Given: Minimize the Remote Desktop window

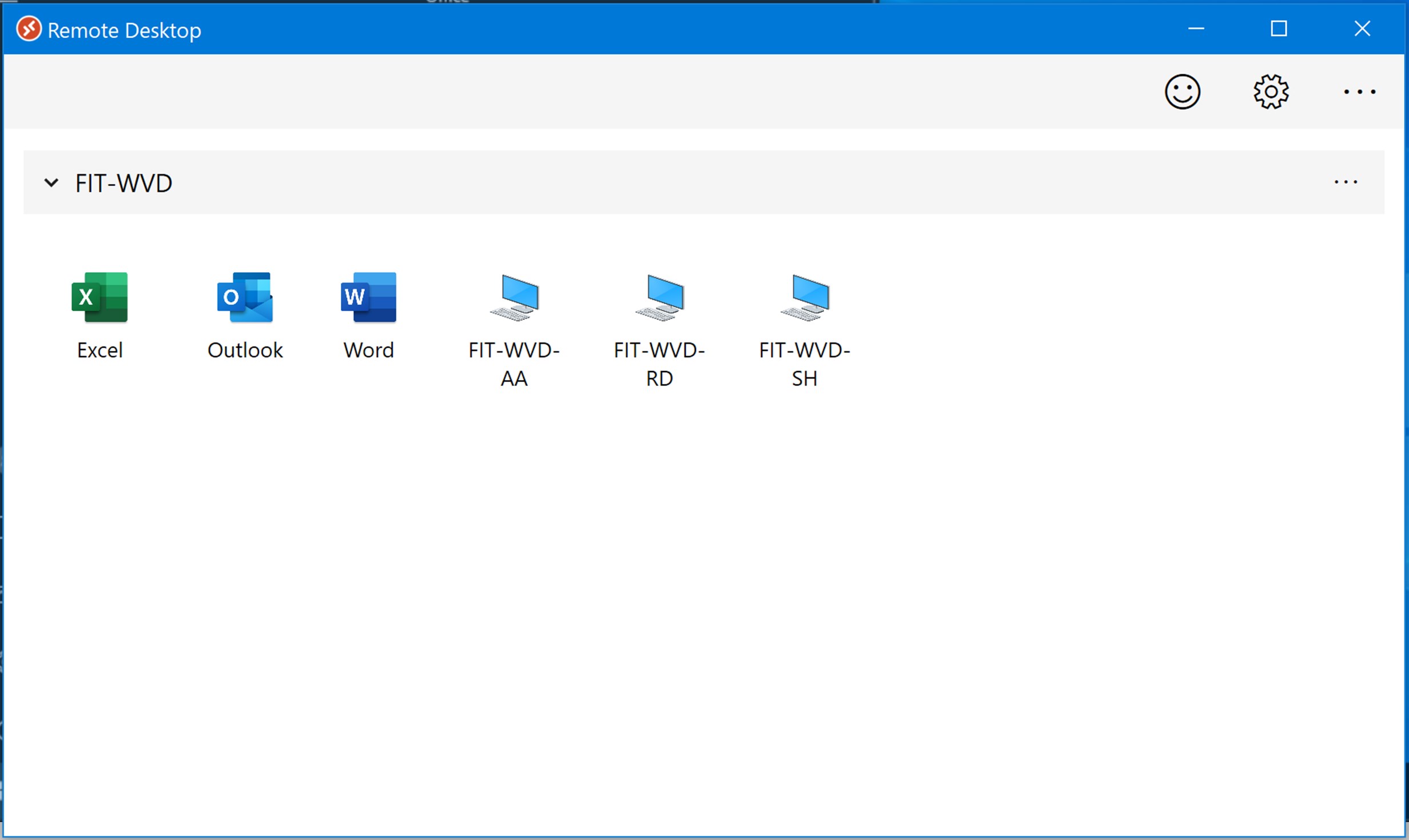Looking at the screenshot, I should coord(1196,29).
